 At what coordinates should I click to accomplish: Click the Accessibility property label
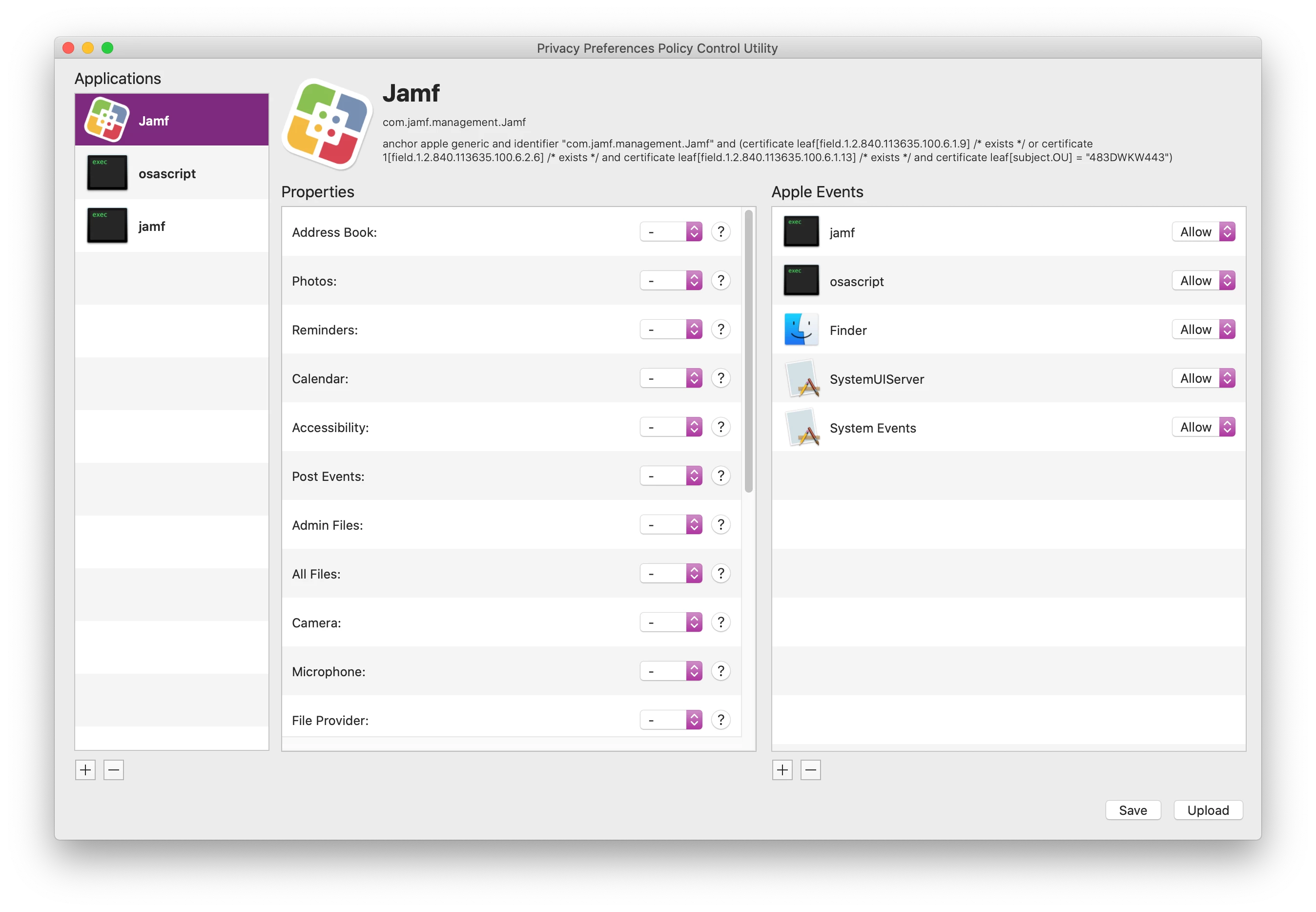pyautogui.click(x=330, y=428)
